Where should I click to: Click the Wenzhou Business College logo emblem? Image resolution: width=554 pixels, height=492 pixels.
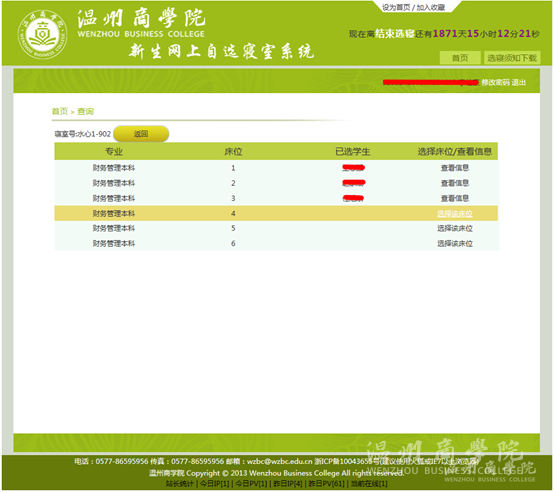pos(42,34)
